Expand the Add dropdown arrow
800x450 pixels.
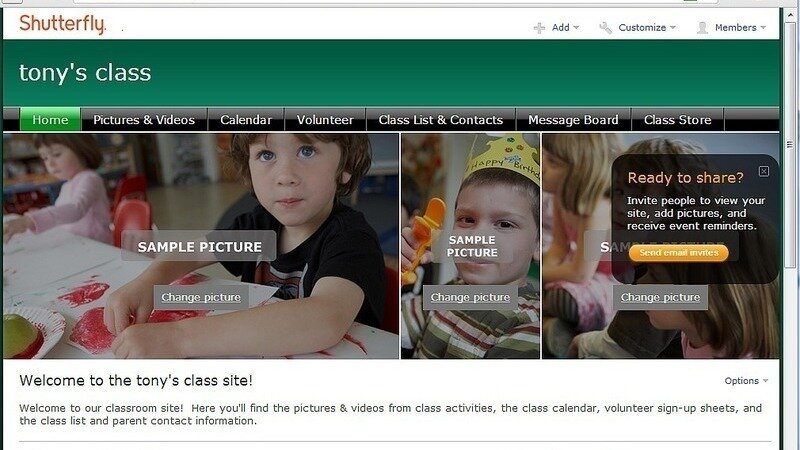(576, 28)
